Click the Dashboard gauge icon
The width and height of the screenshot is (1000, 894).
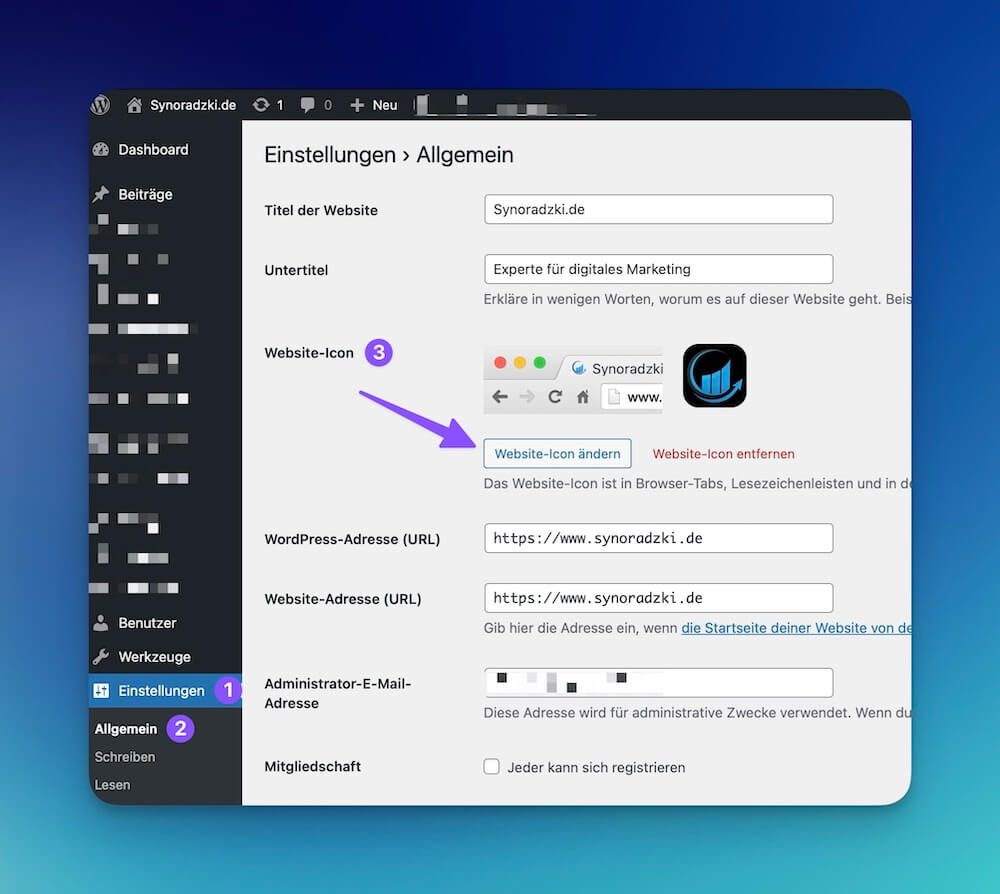pos(101,150)
